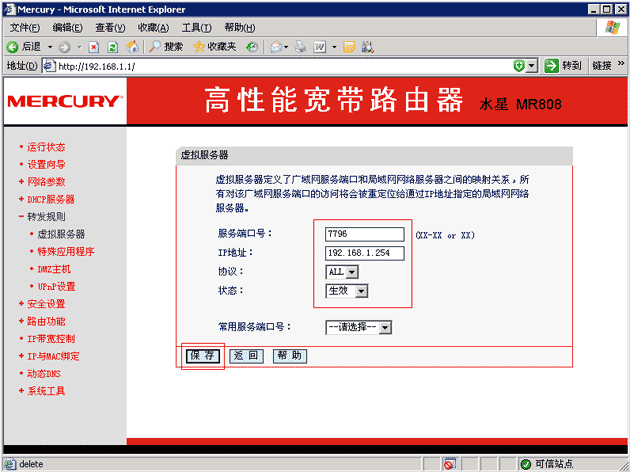The height and width of the screenshot is (472, 630).
Task: Click the Research tool icon in toolbar
Action: 368,47
